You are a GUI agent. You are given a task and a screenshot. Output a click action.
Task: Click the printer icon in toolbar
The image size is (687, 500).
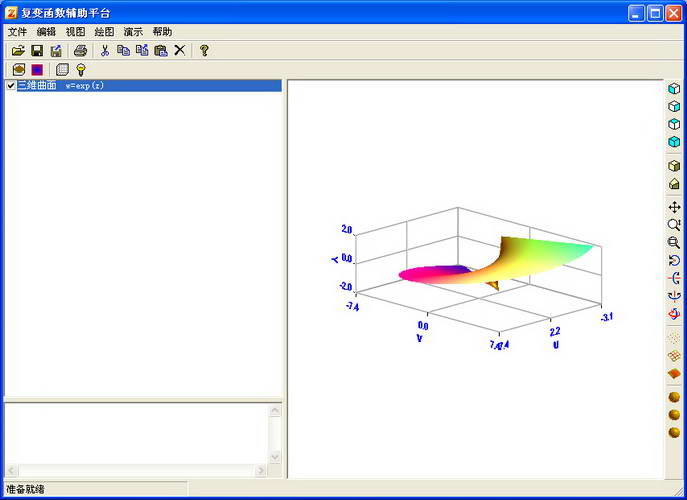[80, 50]
